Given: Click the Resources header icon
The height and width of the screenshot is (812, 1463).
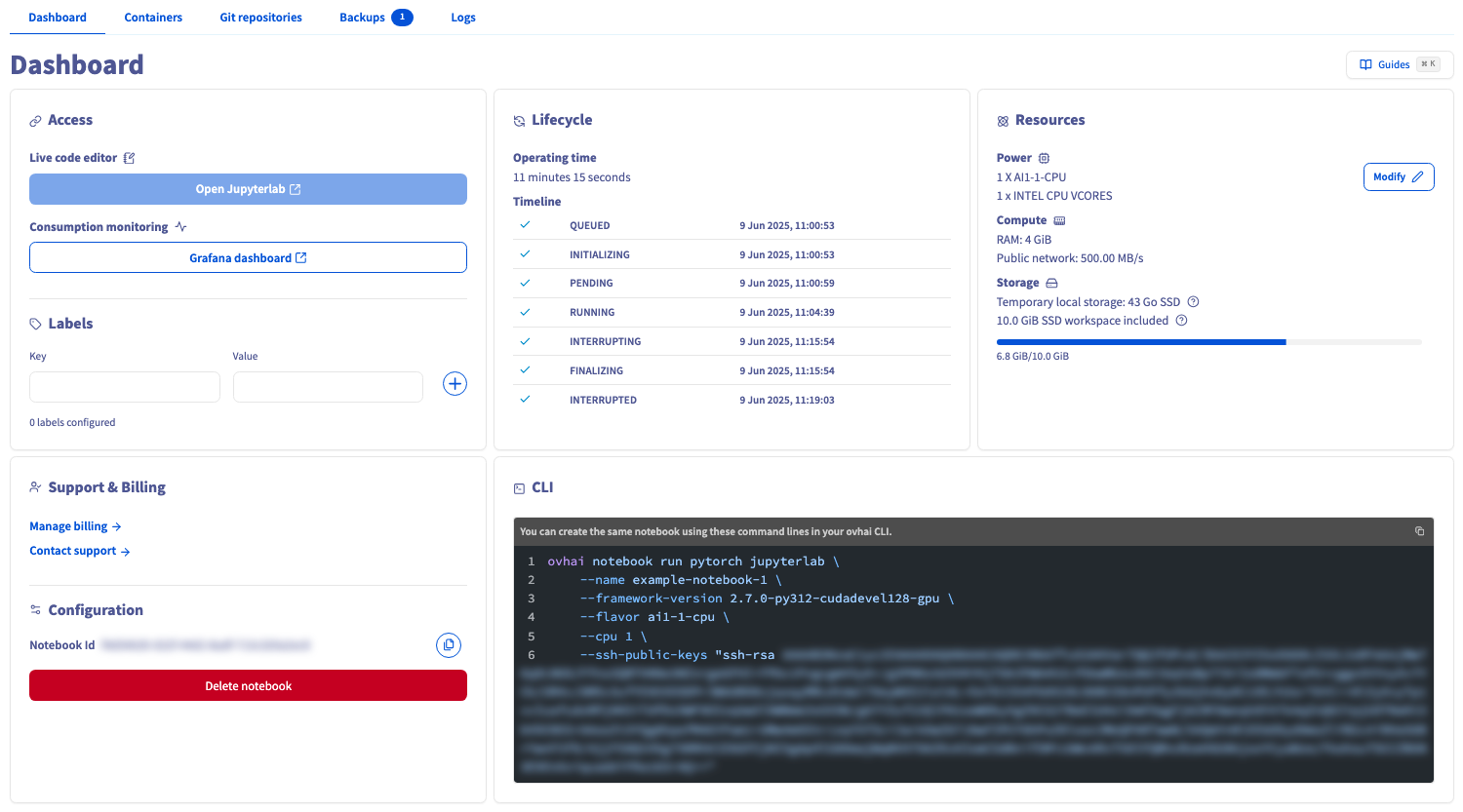Looking at the screenshot, I should pyautogui.click(x=1003, y=121).
